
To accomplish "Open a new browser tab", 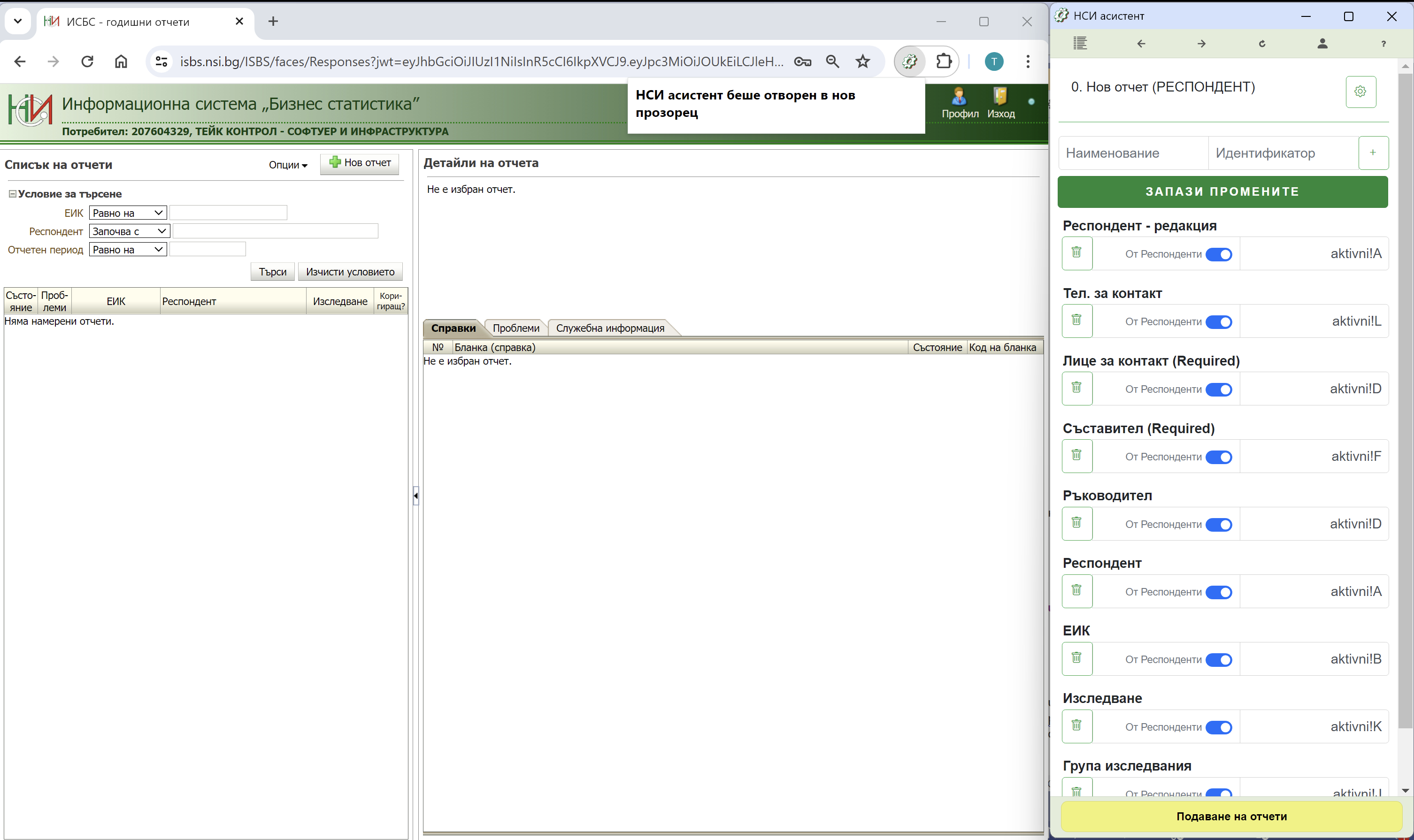I will [x=273, y=22].
